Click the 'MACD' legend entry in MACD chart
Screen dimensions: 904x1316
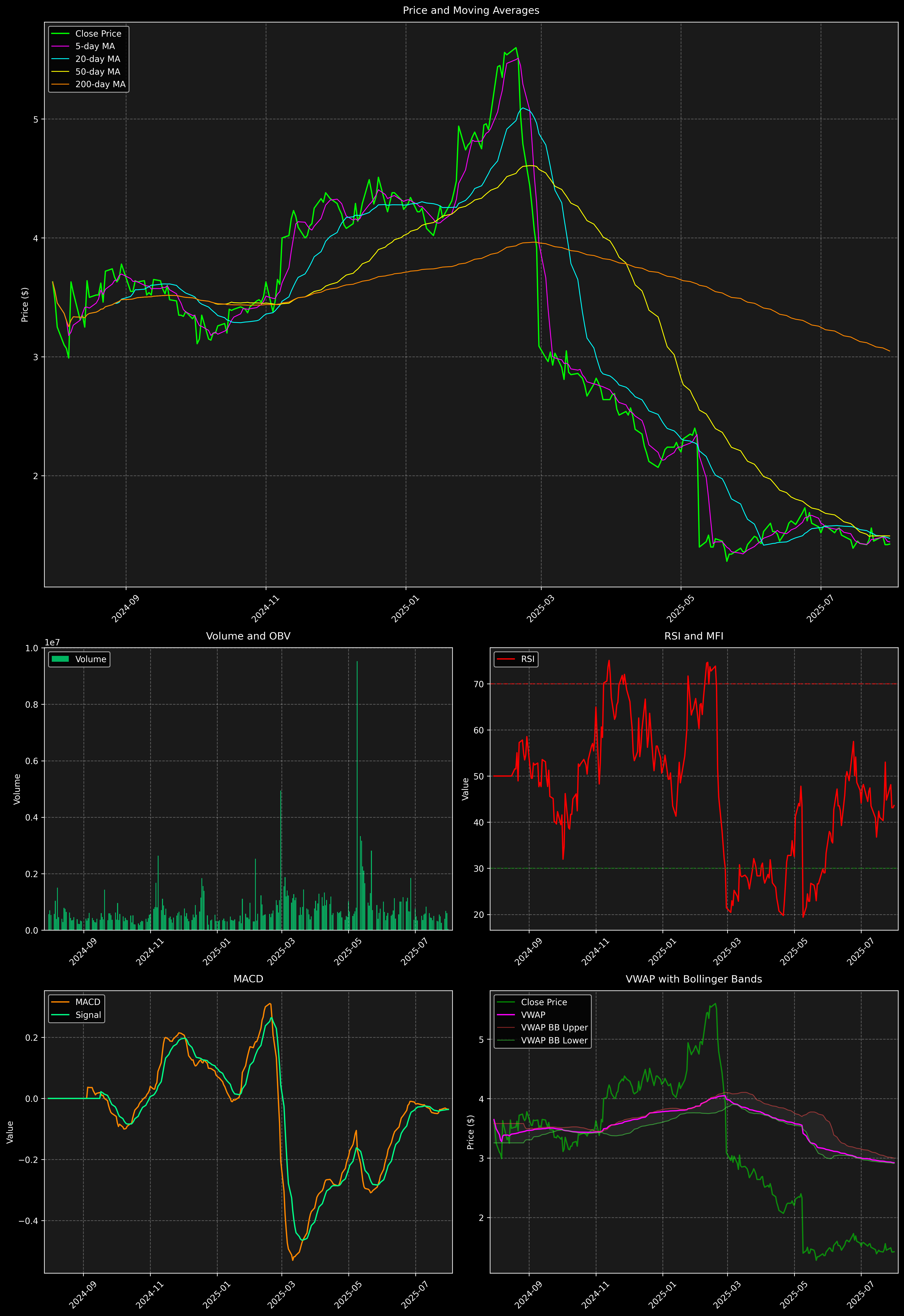[76, 1002]
